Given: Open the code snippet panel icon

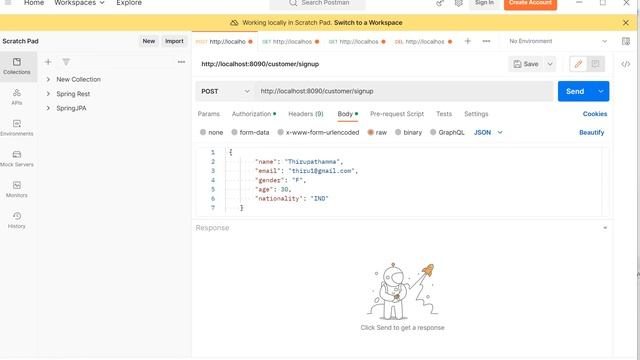Looking at the screenshot, I should [x=625, y=64].
